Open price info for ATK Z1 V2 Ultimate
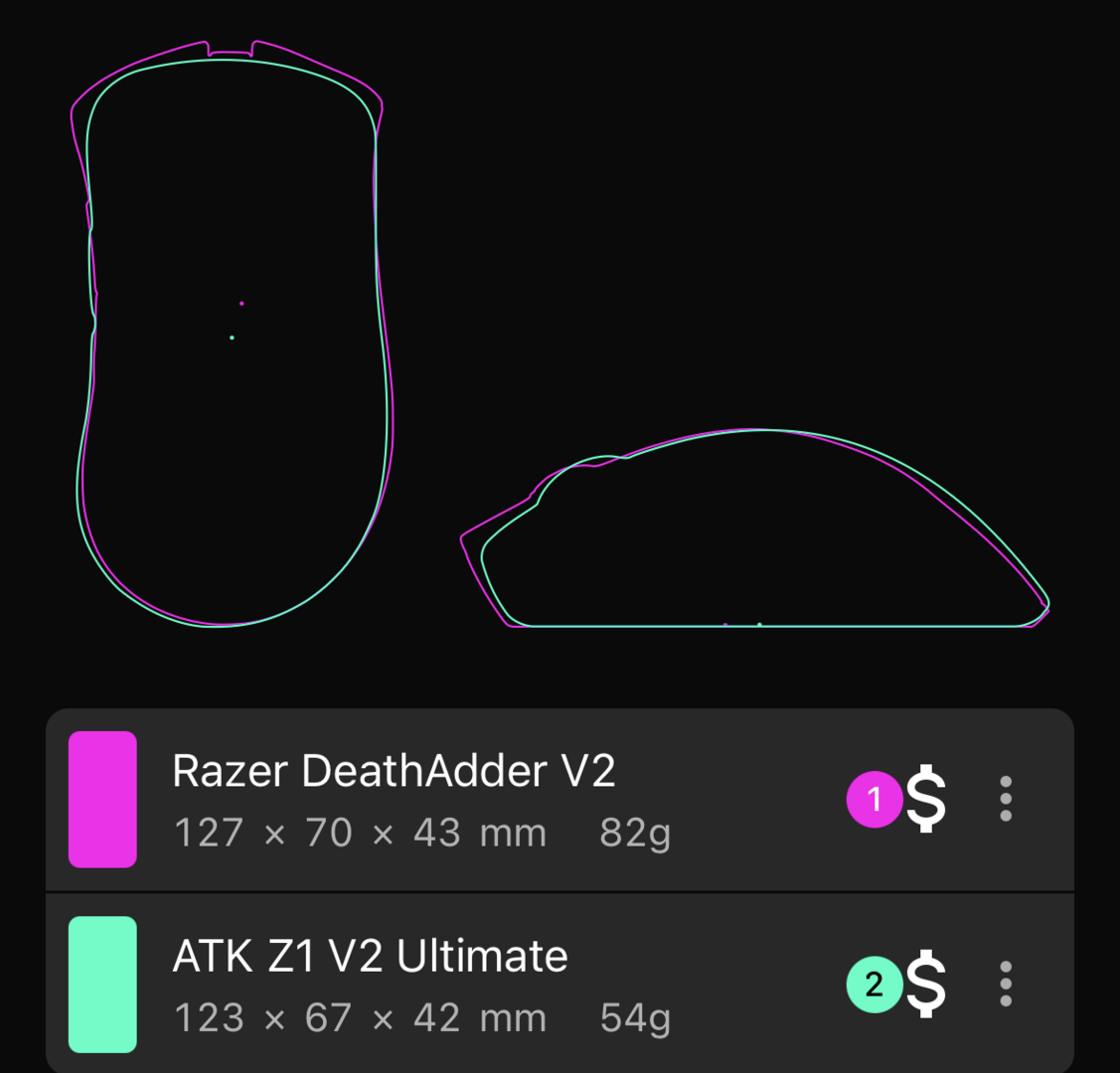Screen dimensions: 1120x1073 pos(926,984)
